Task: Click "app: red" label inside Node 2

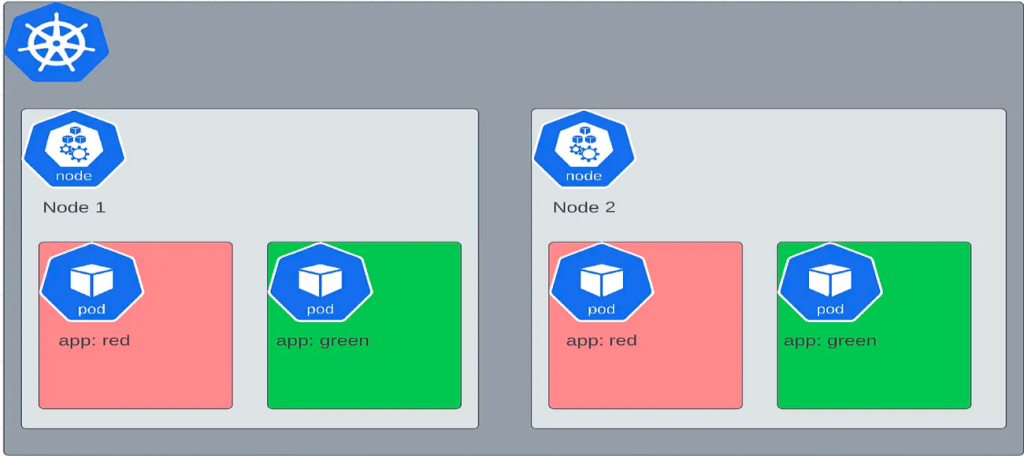Action: [603, 341]
